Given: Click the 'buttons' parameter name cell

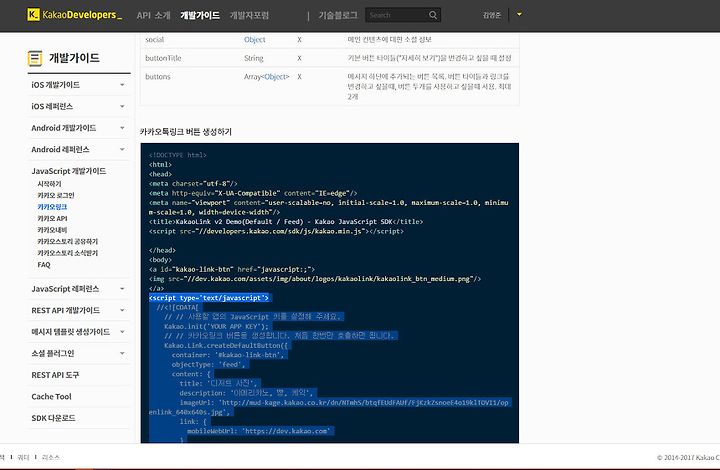Looking at the screenshot, I should pyautogui.click(x=158, y=77).
